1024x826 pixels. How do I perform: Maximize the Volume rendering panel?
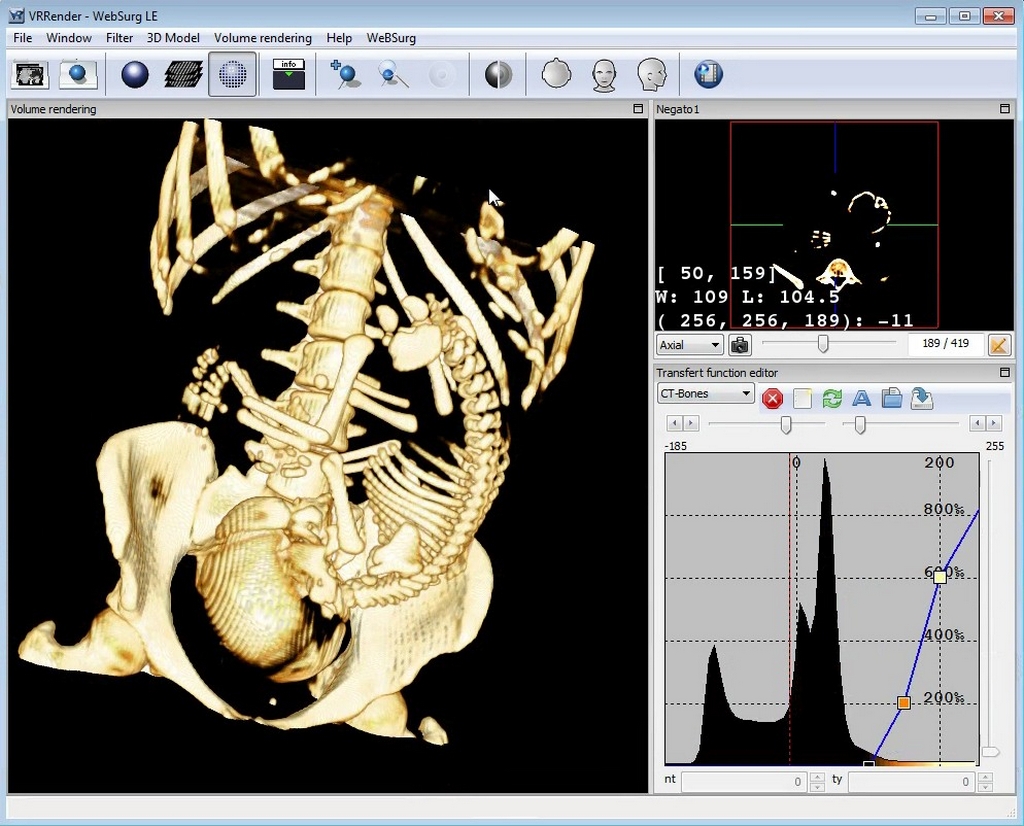[638, 109]
